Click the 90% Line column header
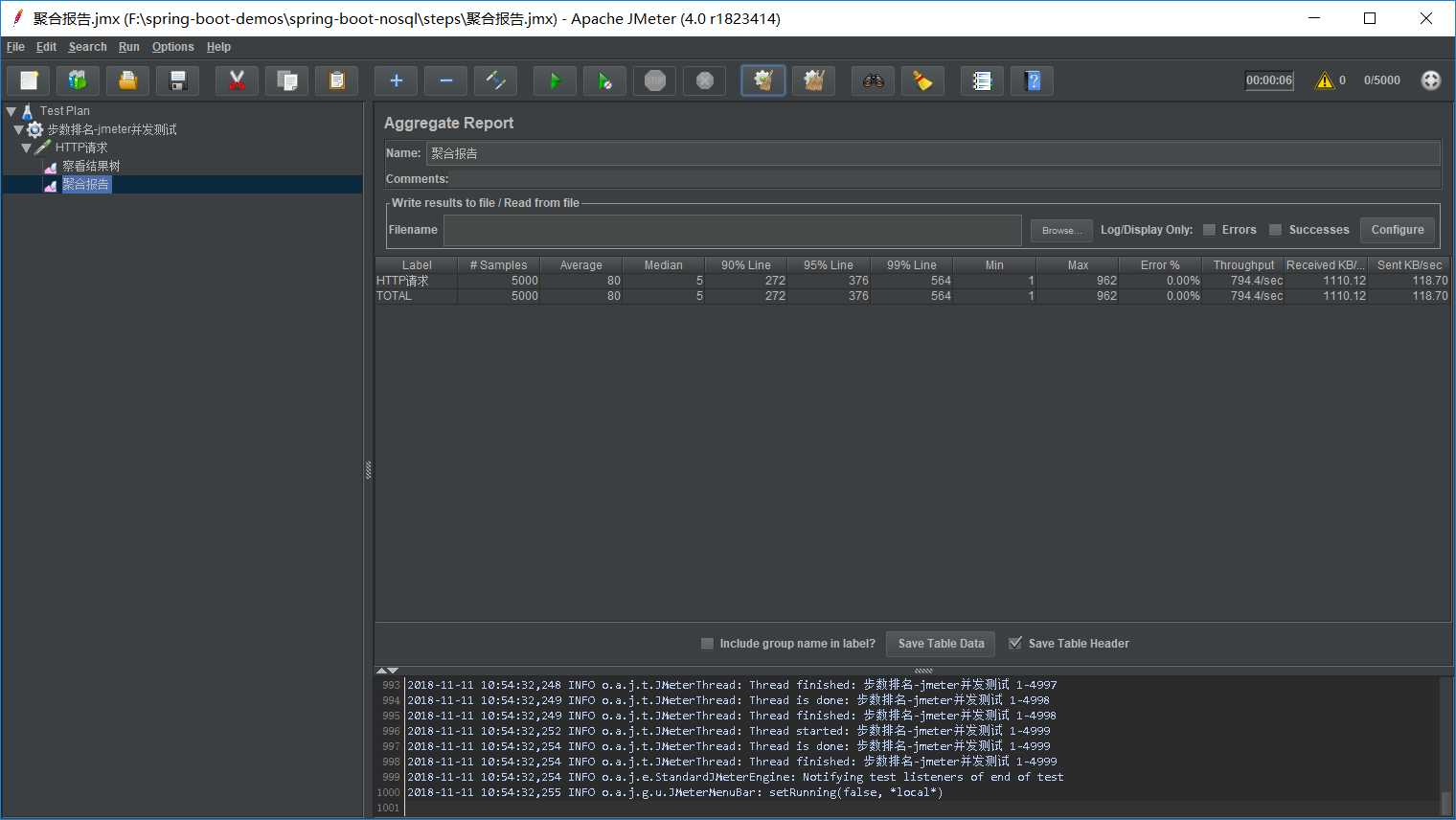 click(746, 265)
